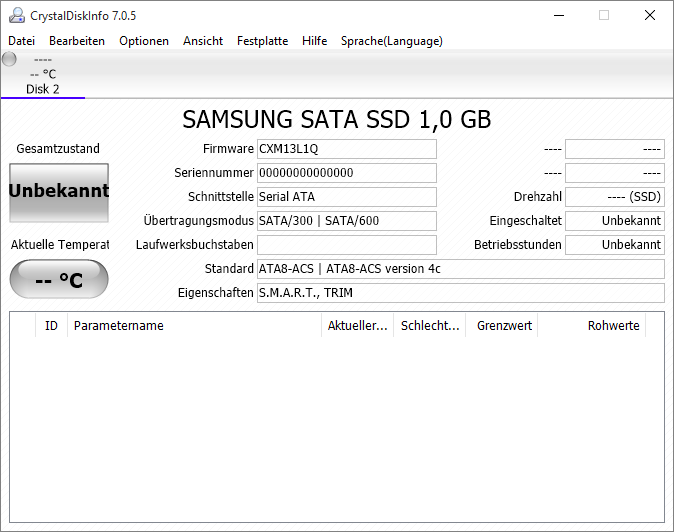This screenshot has width=674, height=532.
Task: Click the CrystalDiskInfo app icon in title bar
Action: [x=17, y=15]
